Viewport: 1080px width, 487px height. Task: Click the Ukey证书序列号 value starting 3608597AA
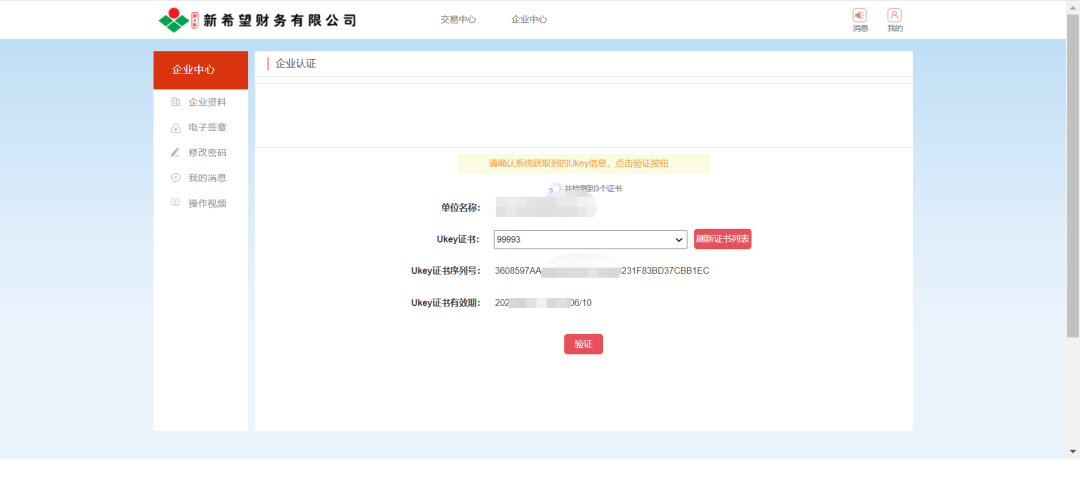coord(602,271)
